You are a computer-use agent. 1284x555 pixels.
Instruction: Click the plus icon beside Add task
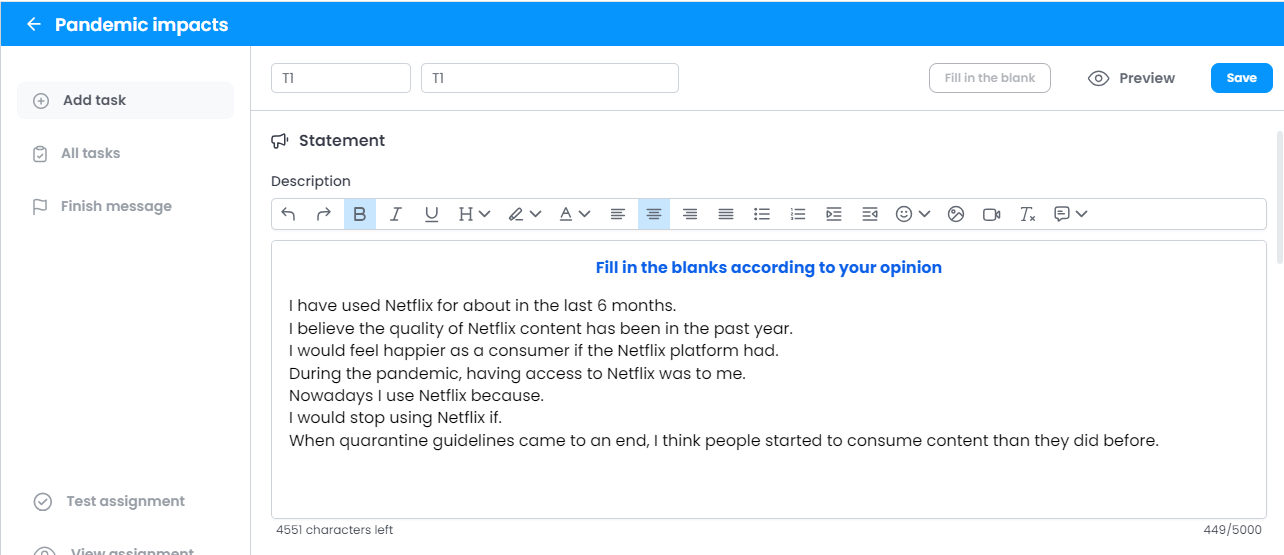(41, 100)
